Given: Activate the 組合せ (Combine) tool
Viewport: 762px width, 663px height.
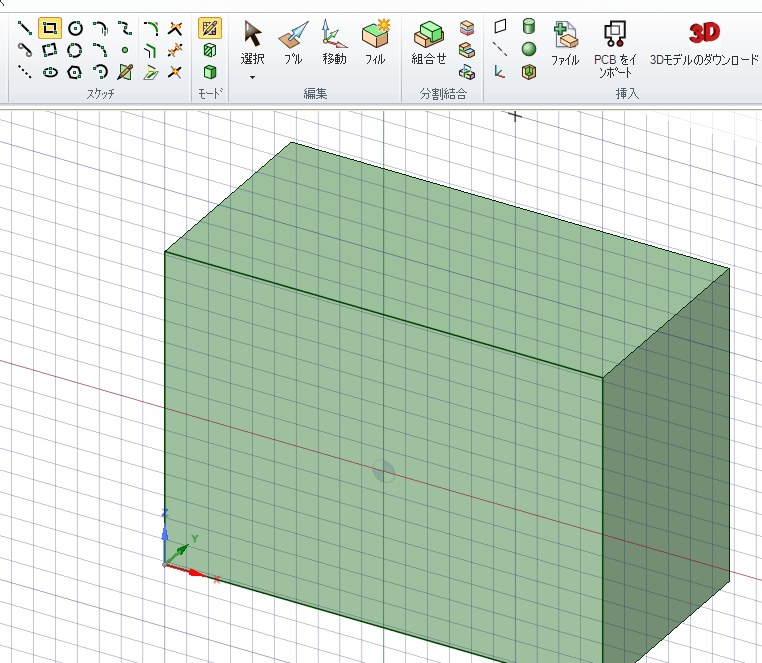Looking at the screenshot, I should 429,43.
